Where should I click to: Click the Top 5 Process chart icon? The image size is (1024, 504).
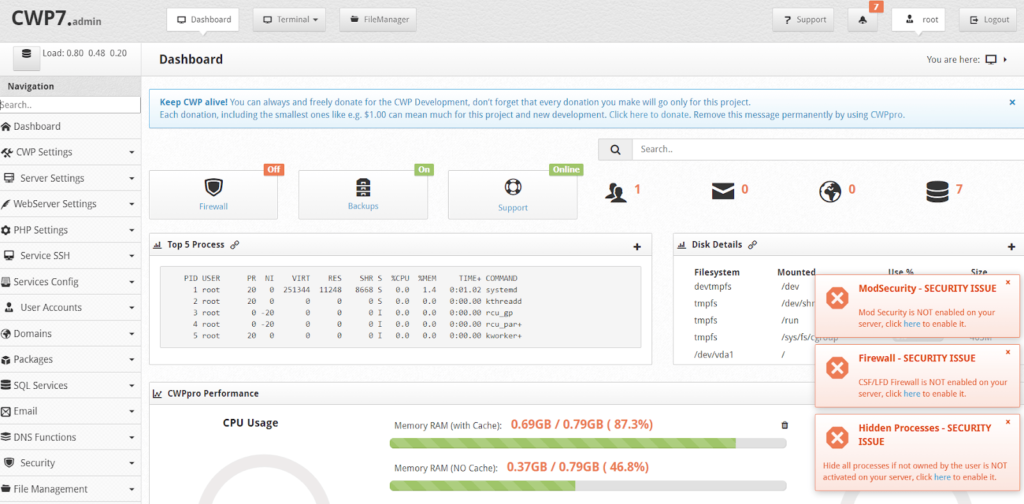[x=157, y=245]
